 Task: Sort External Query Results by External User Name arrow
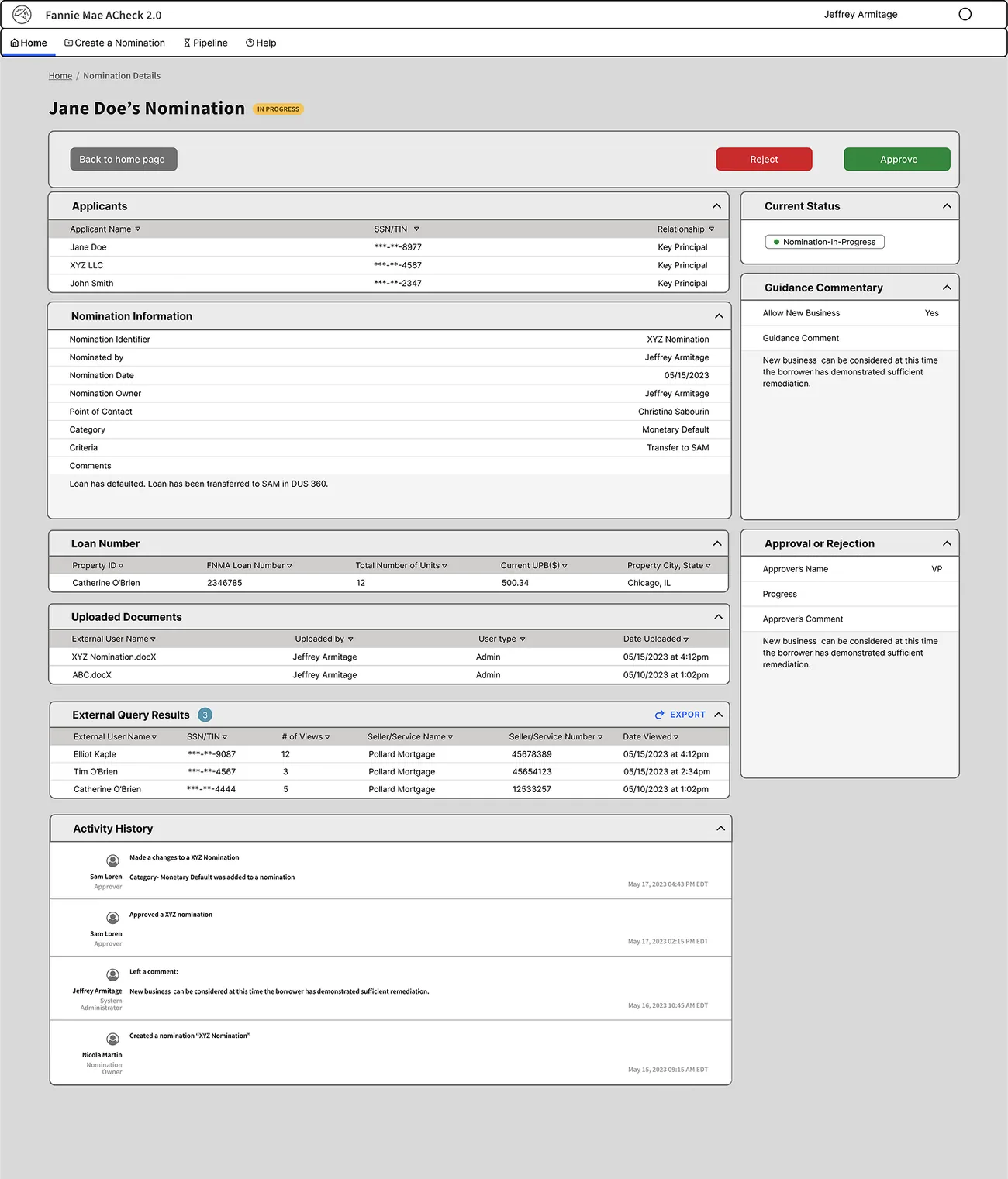[154, 737]
